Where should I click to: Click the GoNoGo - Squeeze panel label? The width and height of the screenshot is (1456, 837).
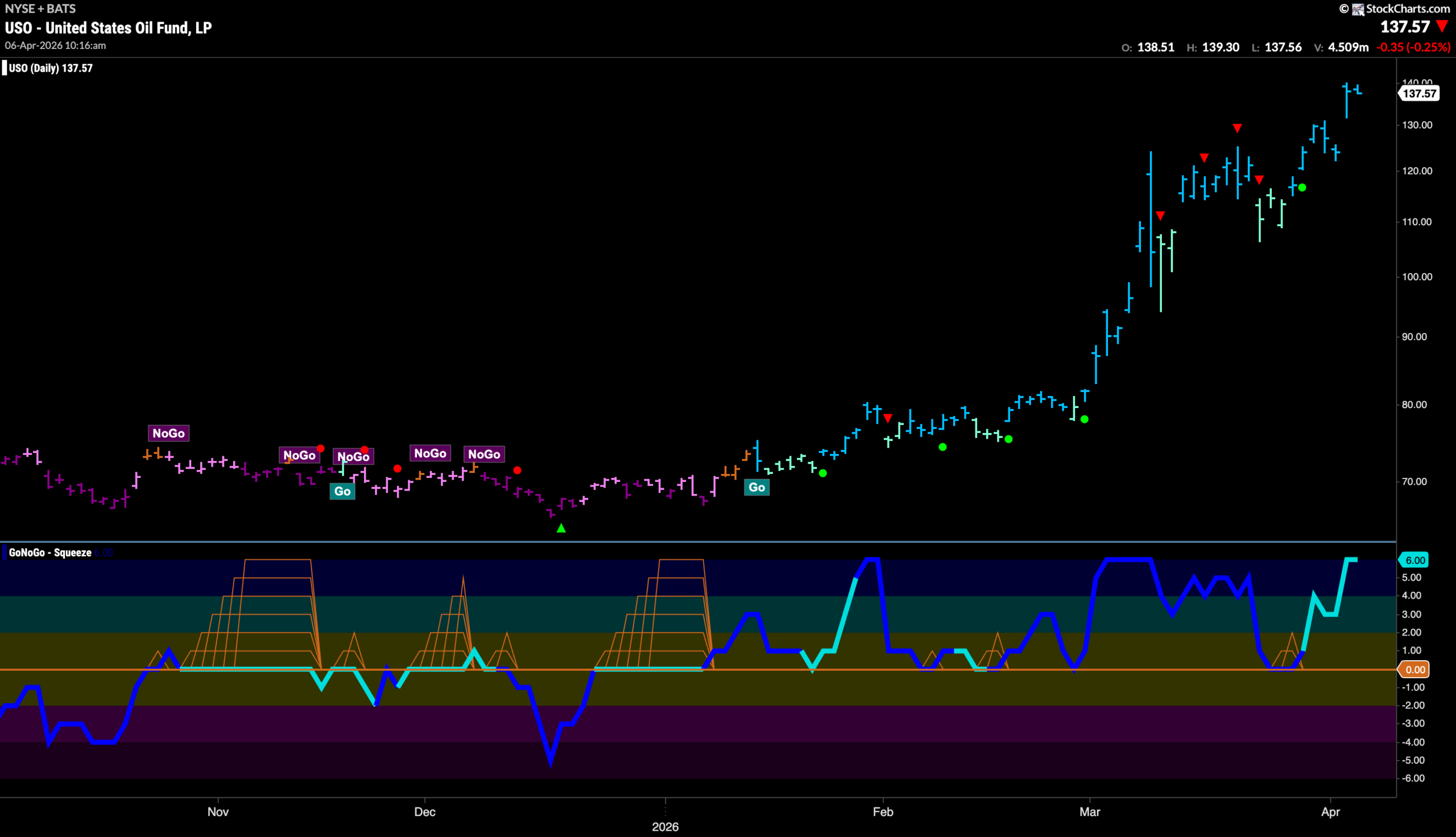click(50, 552)
